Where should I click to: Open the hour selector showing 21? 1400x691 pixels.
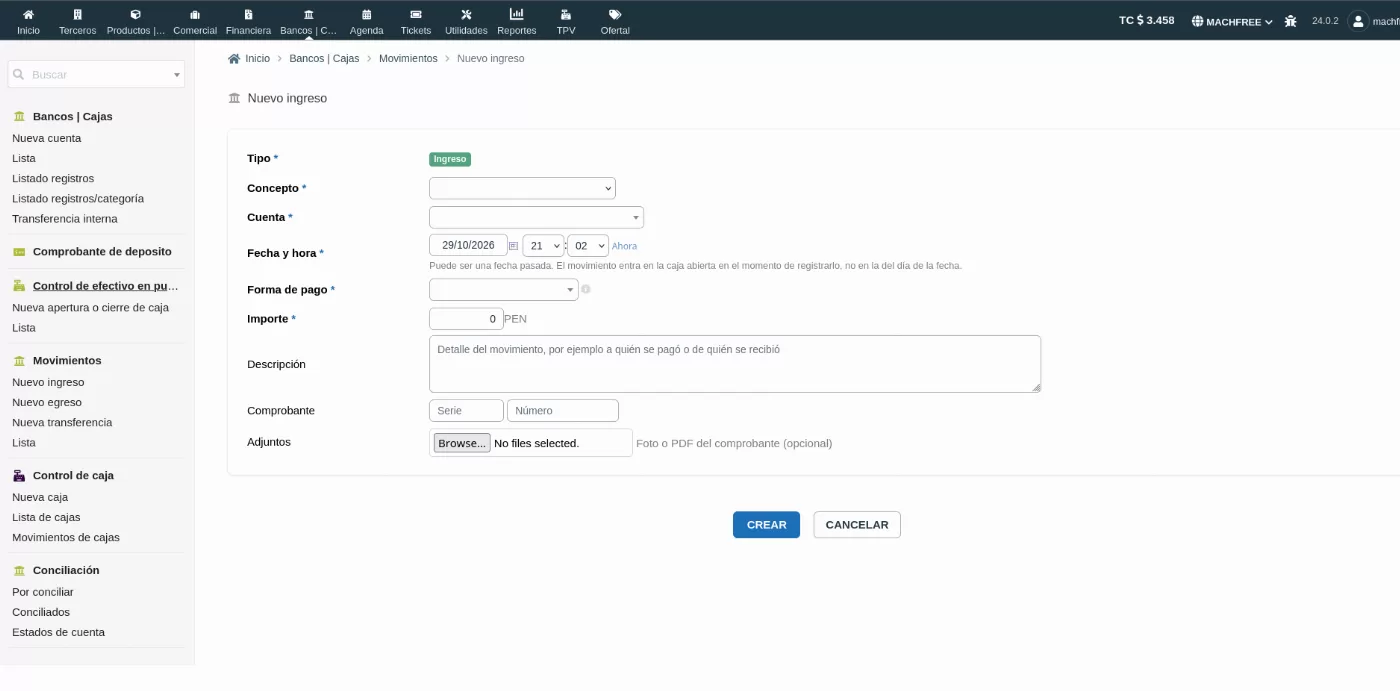tap(543, 245)
